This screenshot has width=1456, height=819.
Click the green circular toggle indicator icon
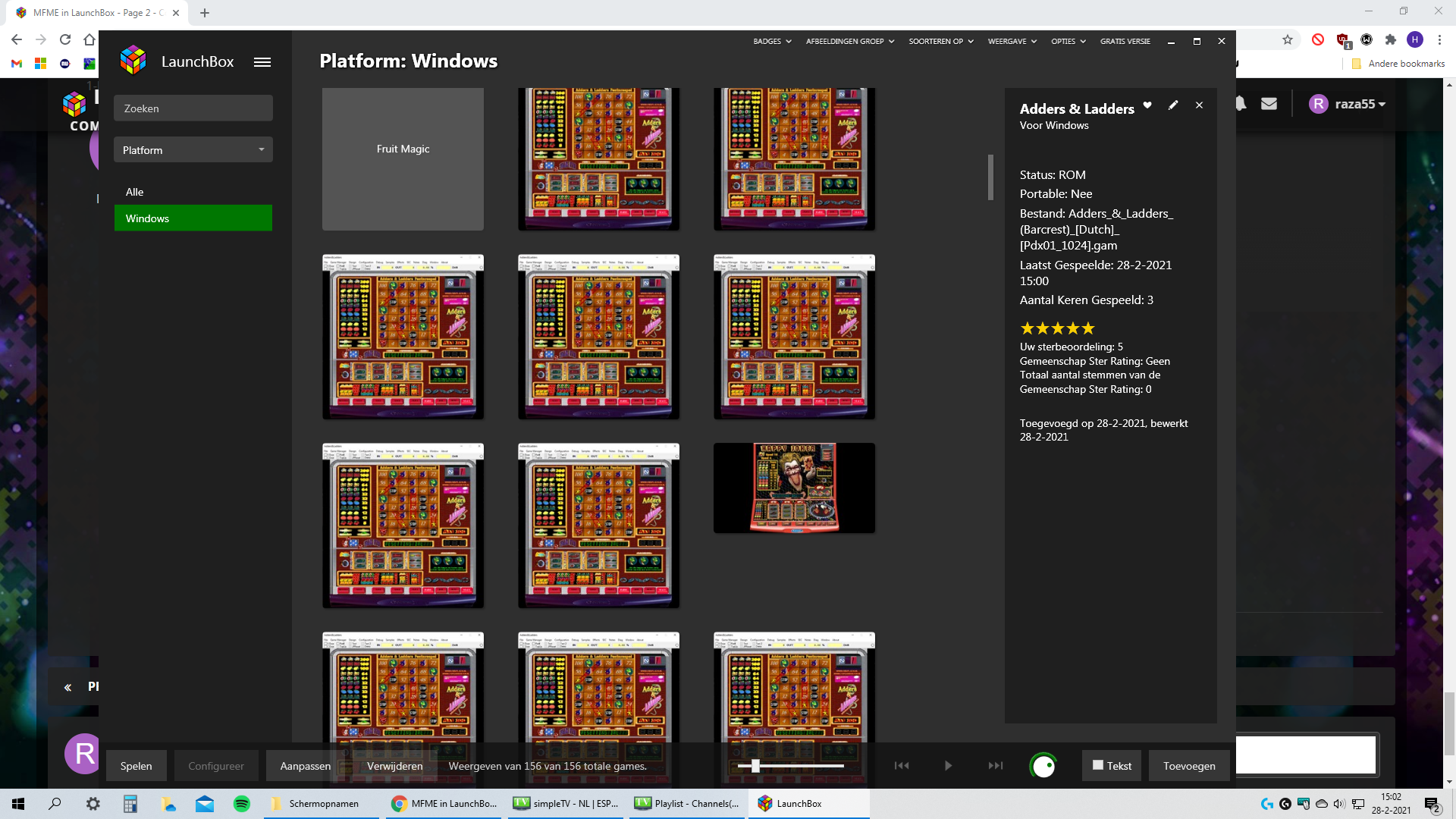[1043, 766]
